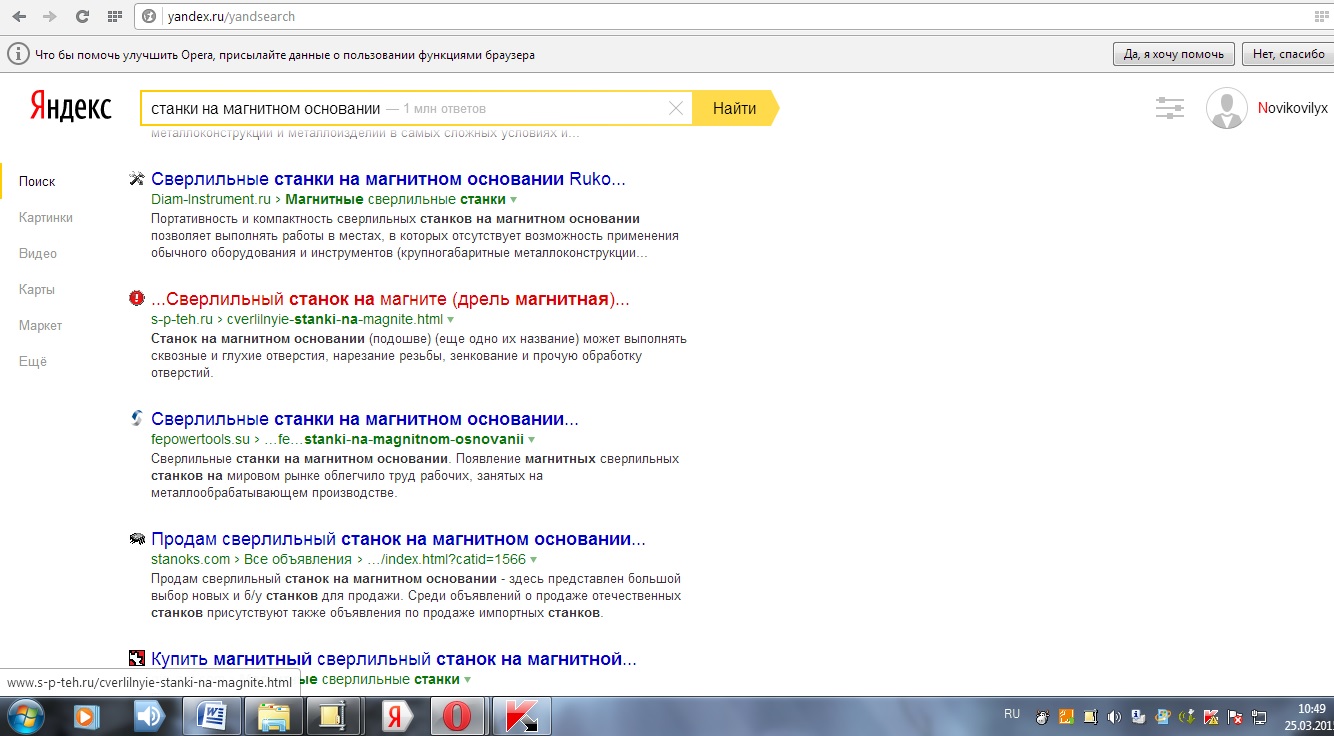Click the red warning favicon of s-p-teh.ru
This screenshot has height=736, width=1334.
[138, 298]
